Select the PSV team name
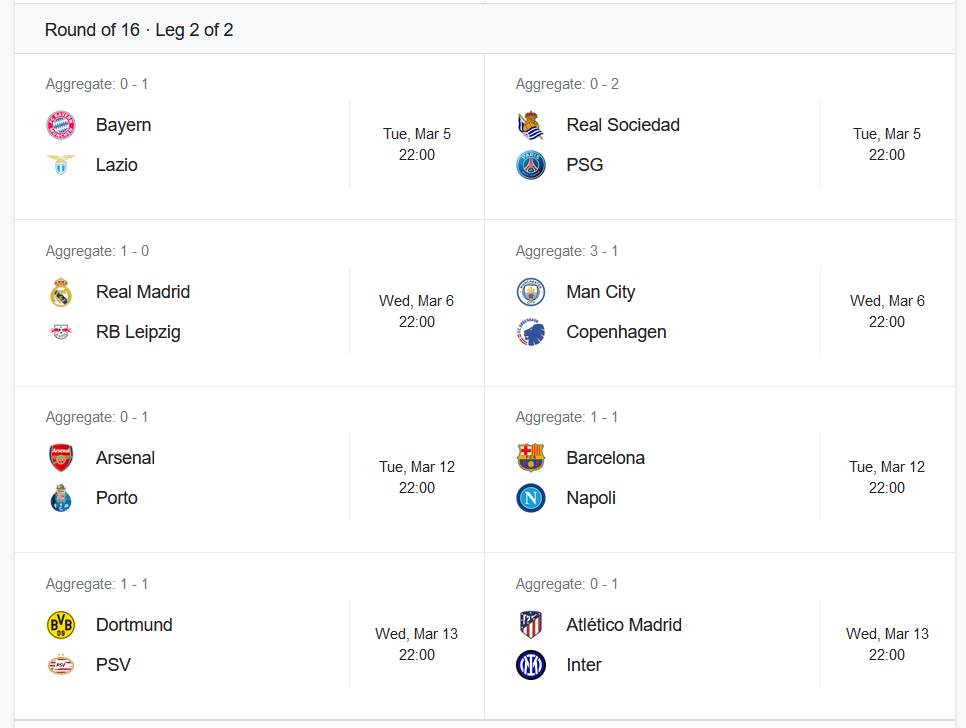The image size is (966, 728). point(113,665)
